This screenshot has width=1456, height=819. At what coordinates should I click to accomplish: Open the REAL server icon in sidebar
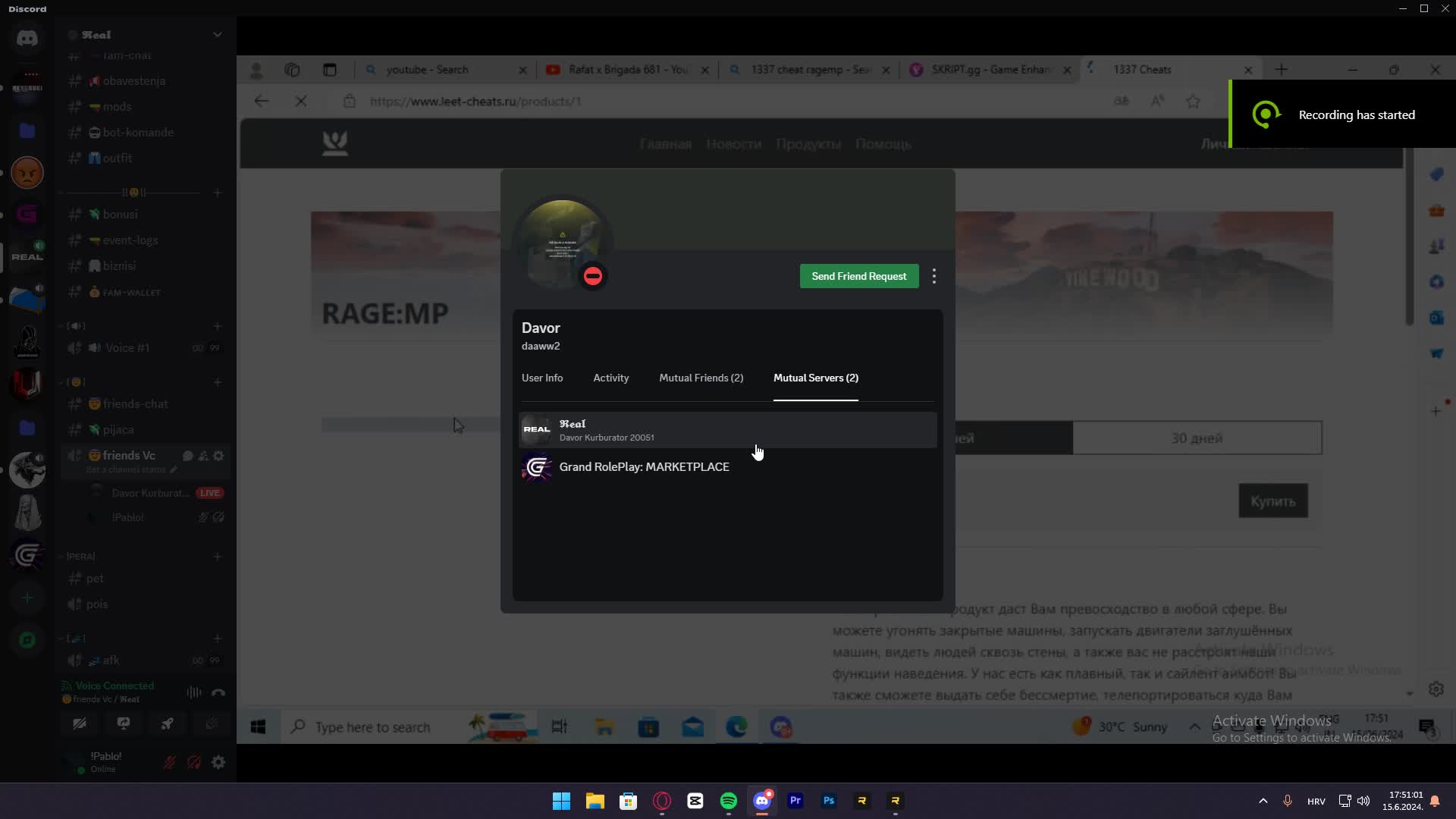pos(27,256)
